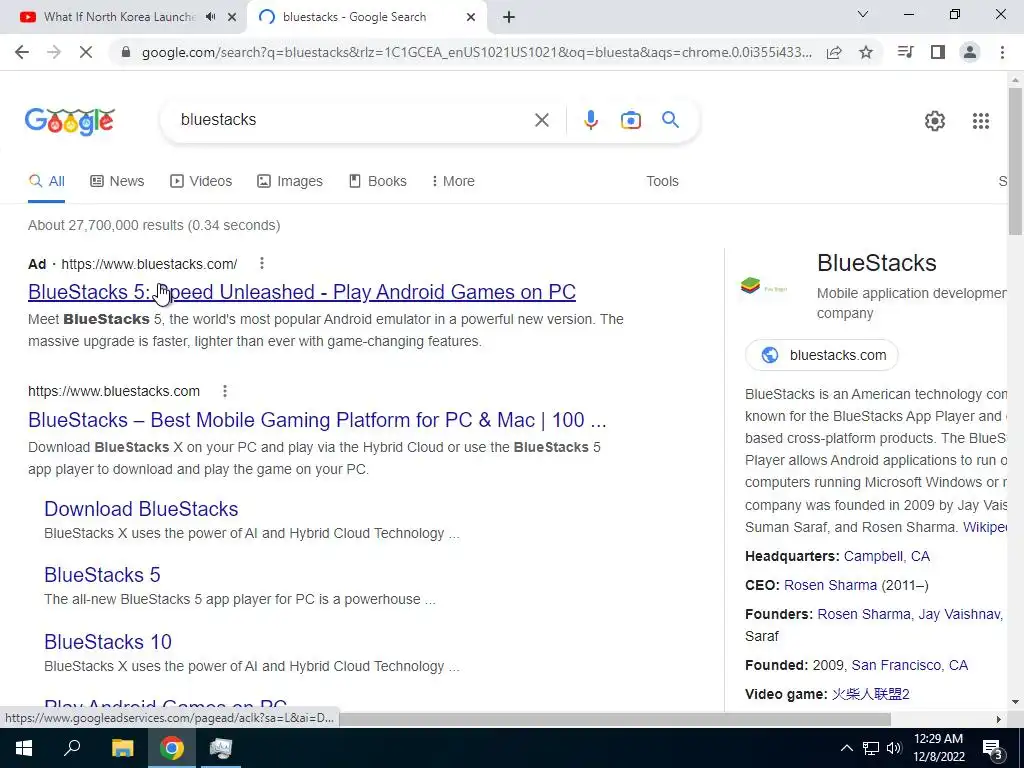Click the Chrome taskbar icon
Screen dimensions: 1024x768
pos(172,748)
